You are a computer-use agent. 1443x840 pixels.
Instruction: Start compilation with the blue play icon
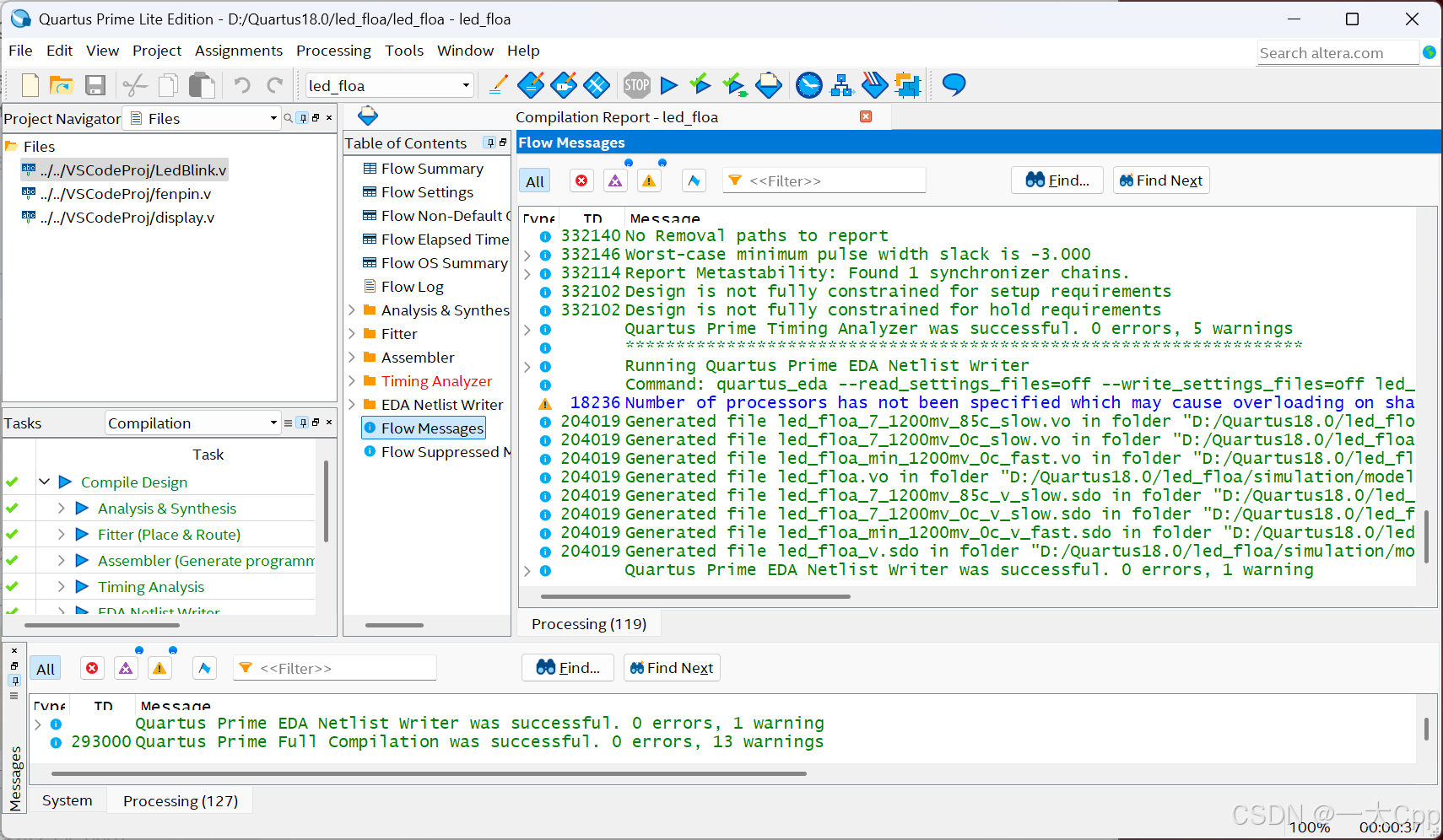[x=669, y=85]
